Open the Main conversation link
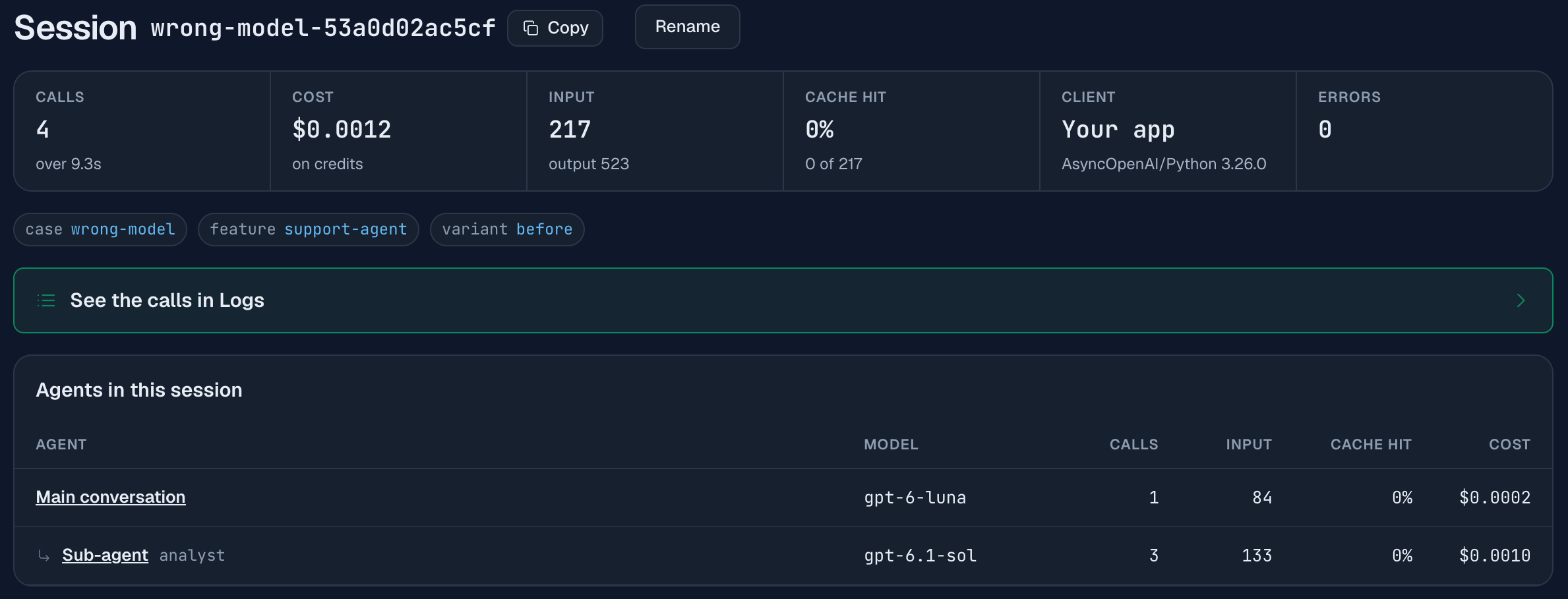Viewport: 1568px width, 599px height. click(x=111, y=497)
